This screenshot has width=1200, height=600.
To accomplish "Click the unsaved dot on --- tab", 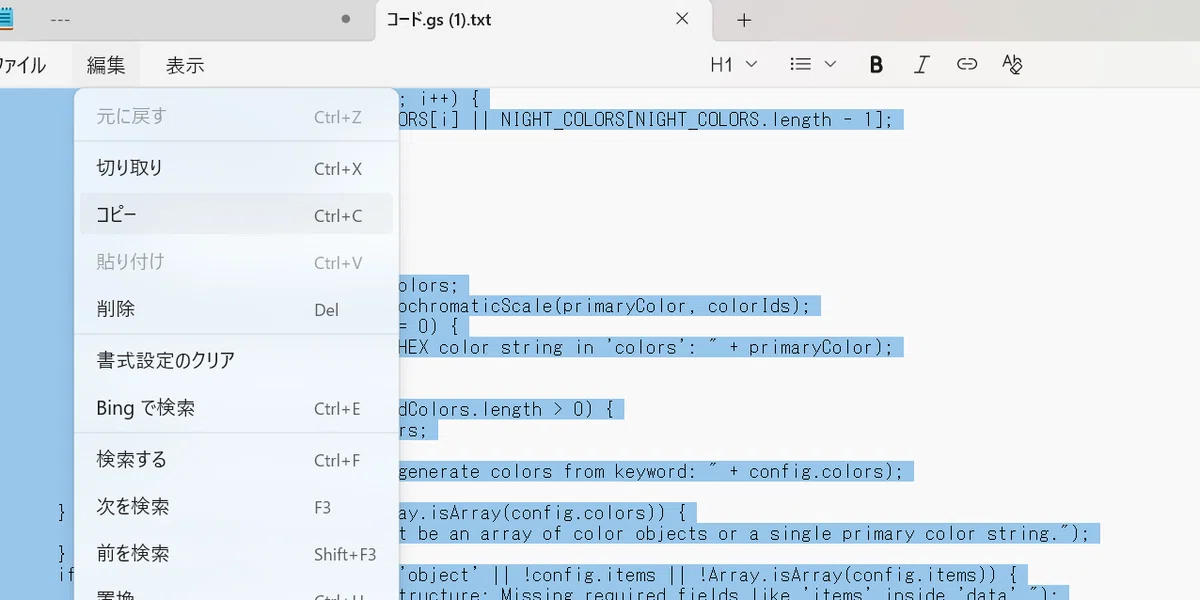I will pos(346,19).
